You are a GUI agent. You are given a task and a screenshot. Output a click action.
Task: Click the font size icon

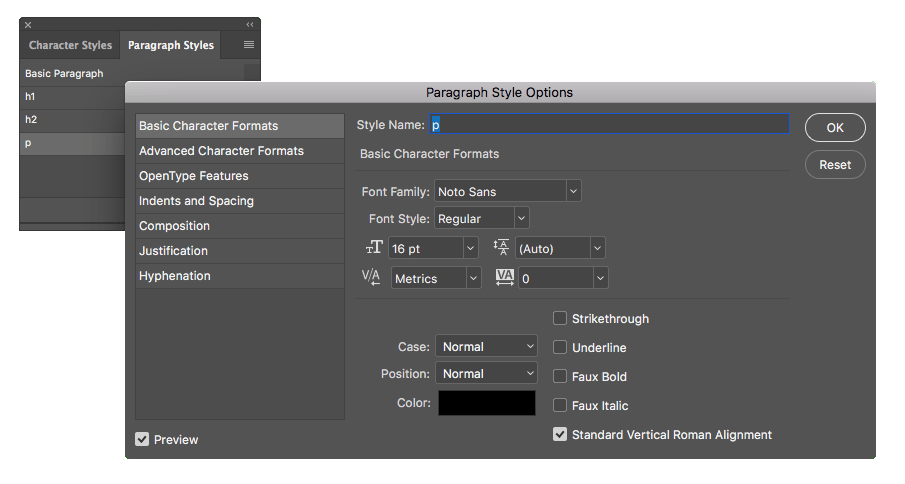coord(374,248)
